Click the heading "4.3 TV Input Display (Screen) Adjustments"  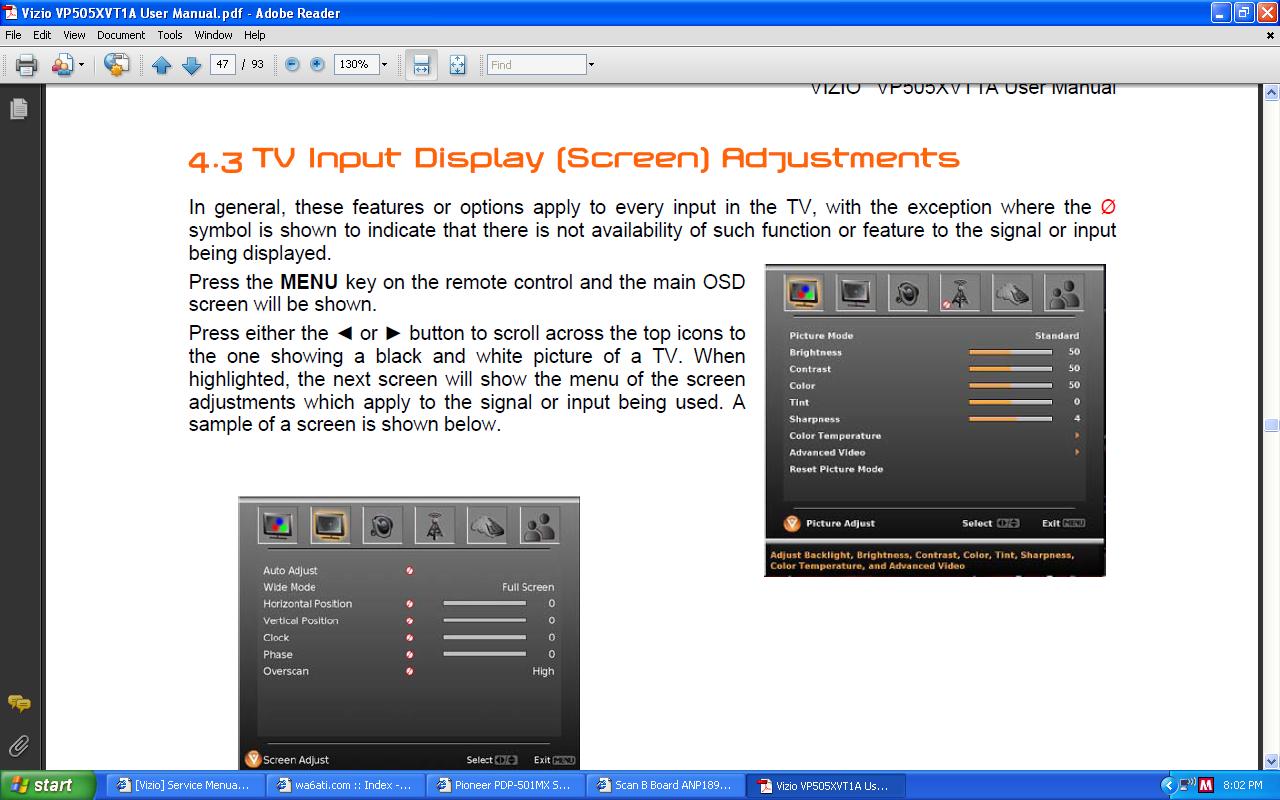574,158
